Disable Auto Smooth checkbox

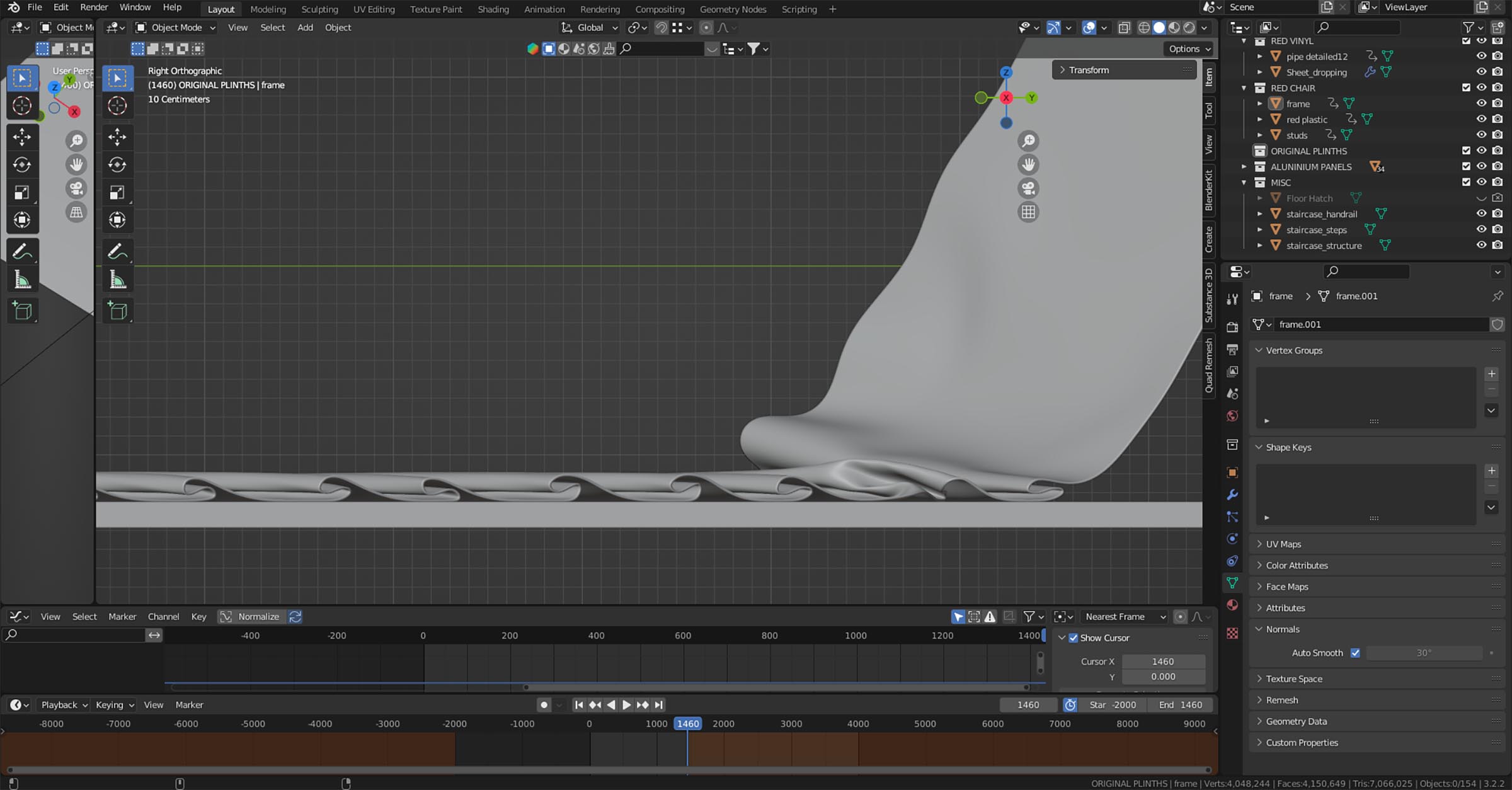[1355, 653]
